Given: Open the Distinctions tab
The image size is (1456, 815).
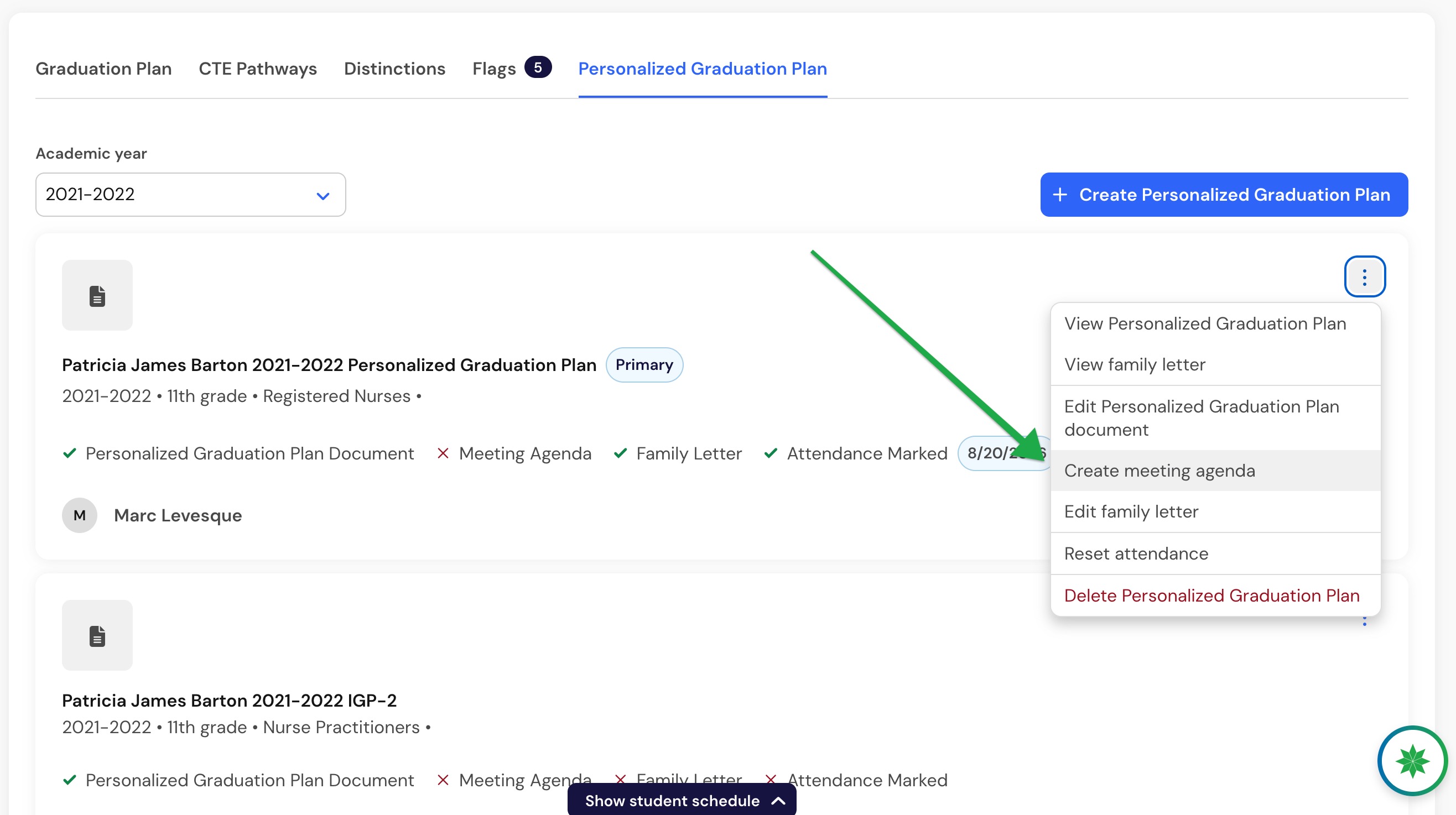Looking at the screenshot, I should click(394, 69).
